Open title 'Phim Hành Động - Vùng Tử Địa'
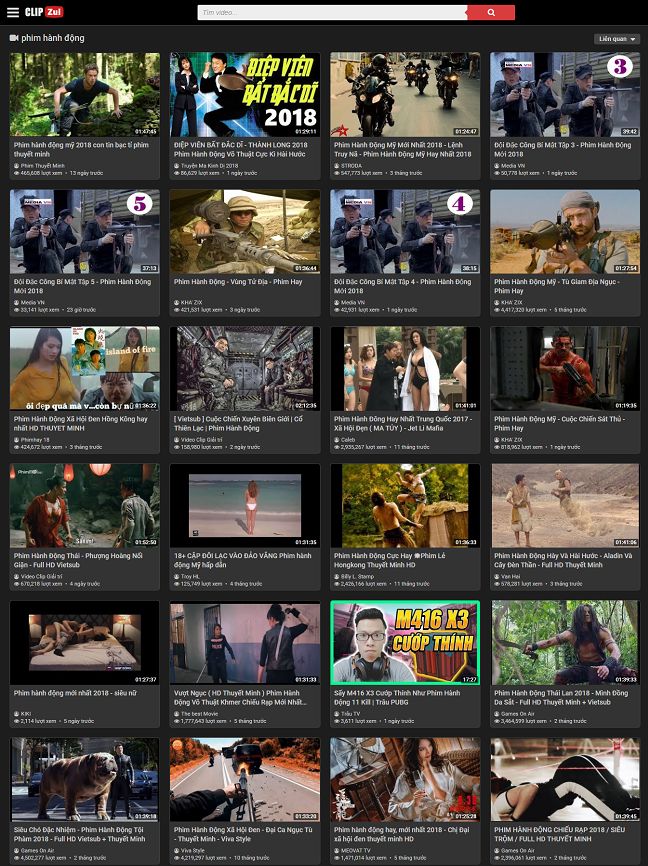Viewport: 648px width, 866px height. 238,282
